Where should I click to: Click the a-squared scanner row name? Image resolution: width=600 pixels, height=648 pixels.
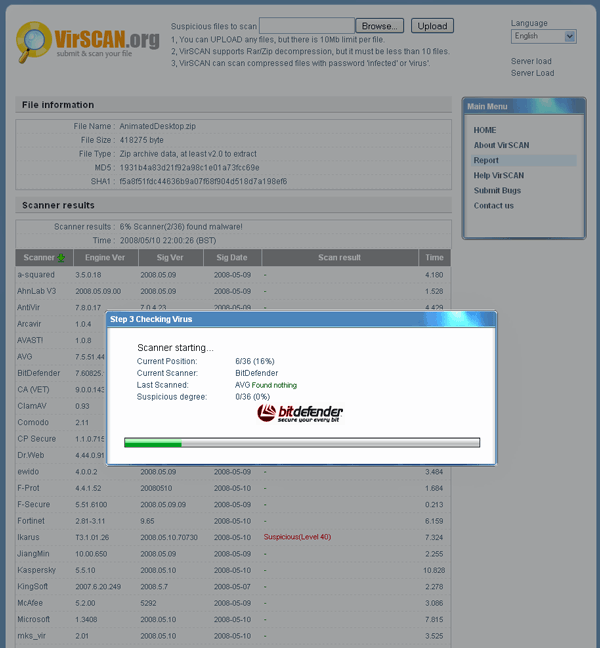pos(36,275)
